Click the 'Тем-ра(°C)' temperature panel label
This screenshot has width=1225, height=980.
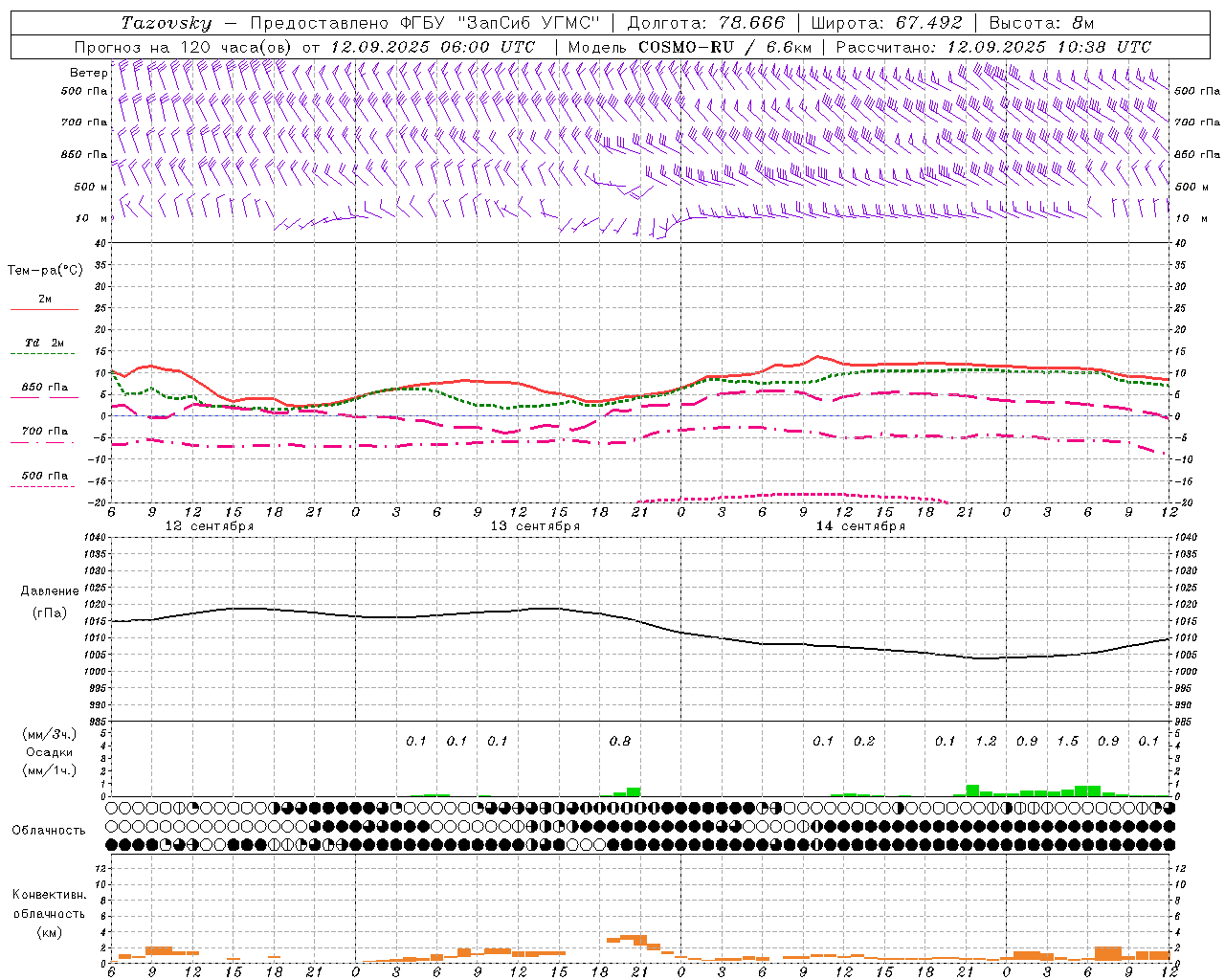point(45,271)
